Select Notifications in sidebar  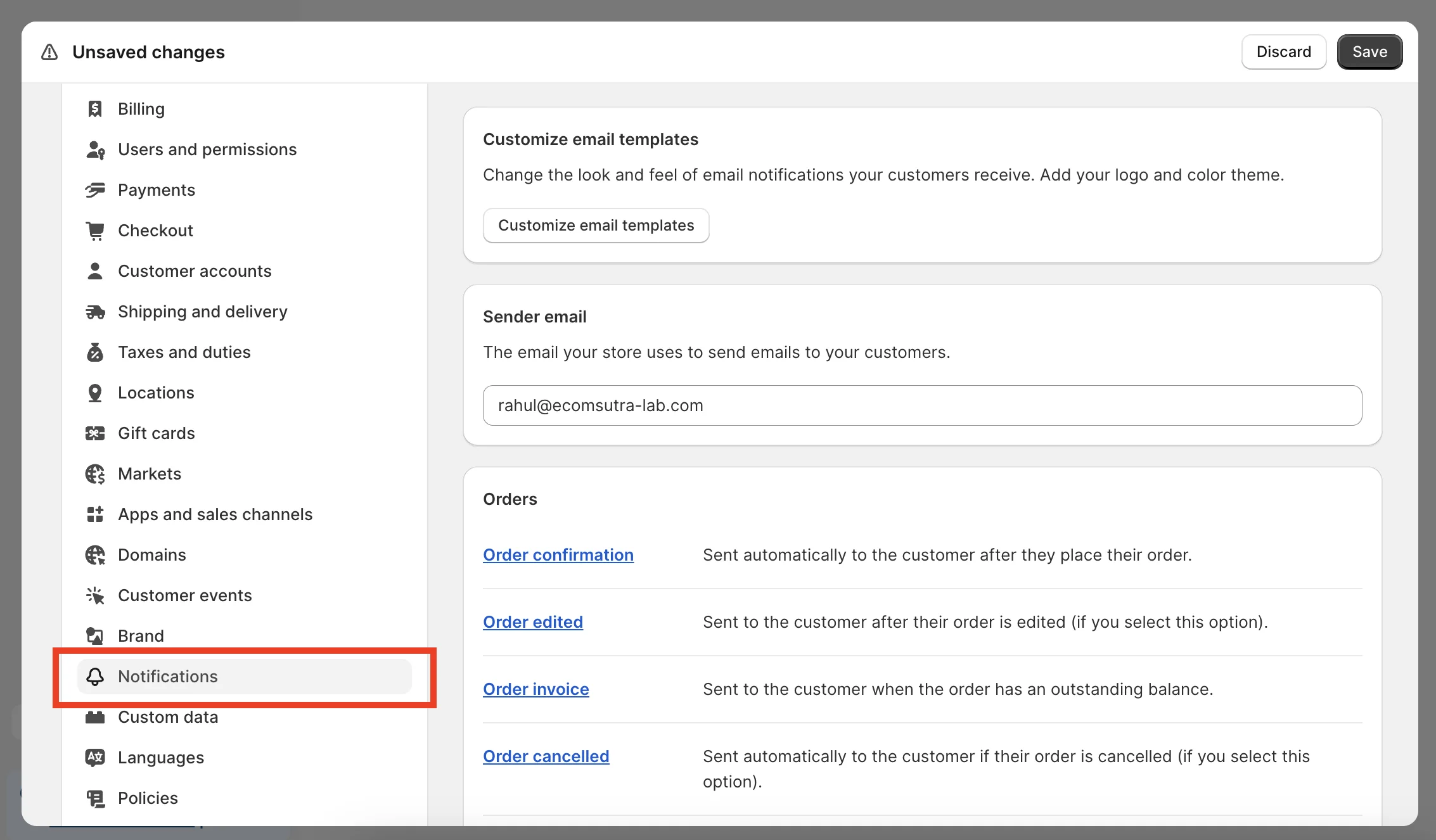245,677
